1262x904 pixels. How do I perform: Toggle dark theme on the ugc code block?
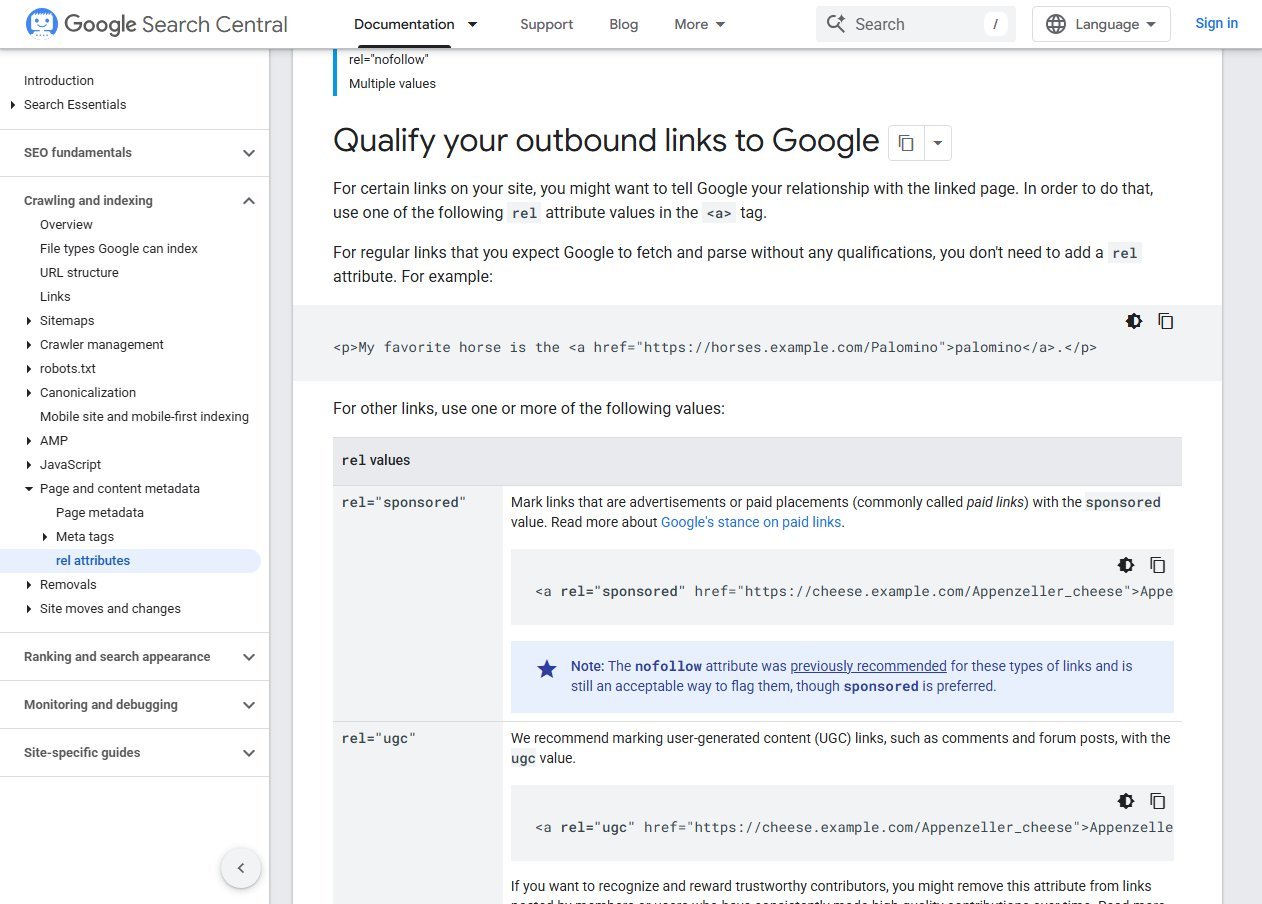[x=1126, y=801]
